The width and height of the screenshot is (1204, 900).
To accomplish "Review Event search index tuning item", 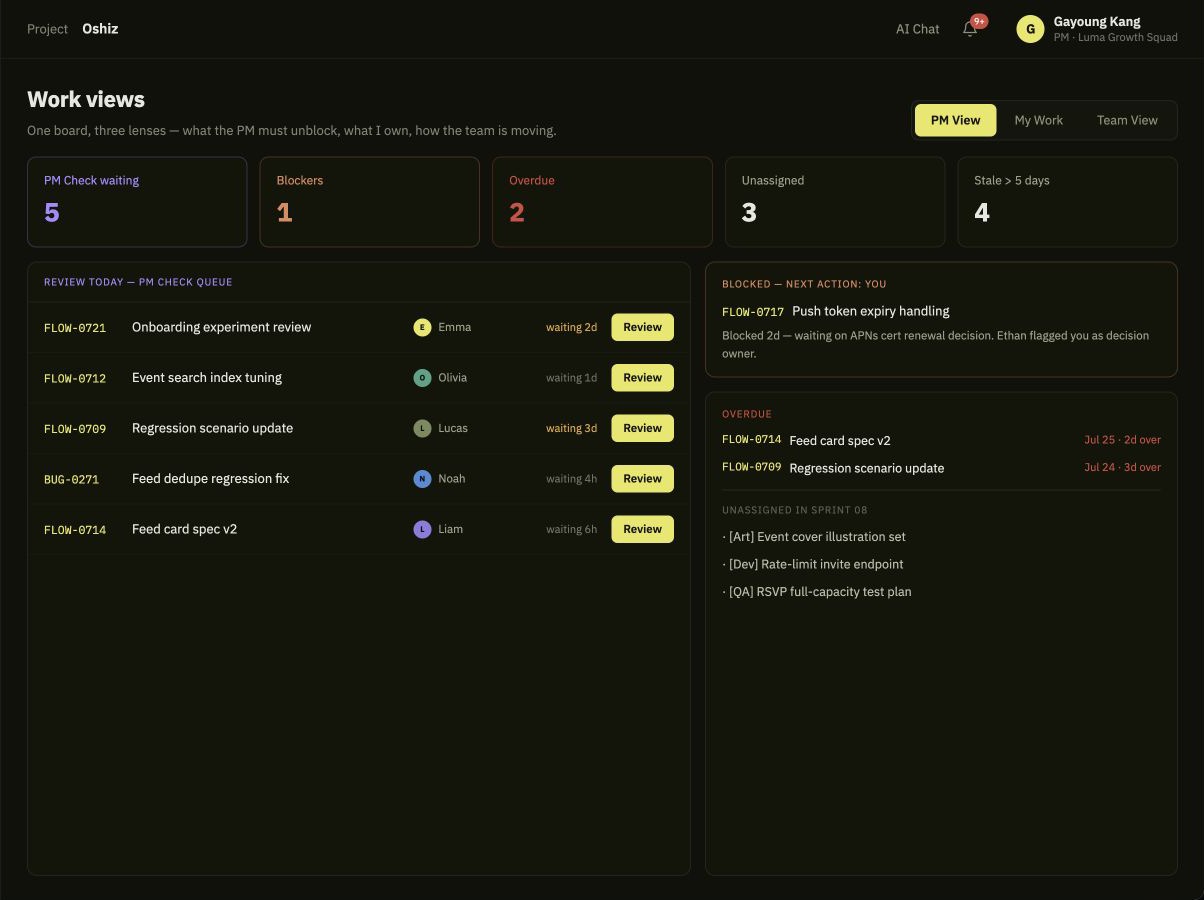I will click(642, 378).
